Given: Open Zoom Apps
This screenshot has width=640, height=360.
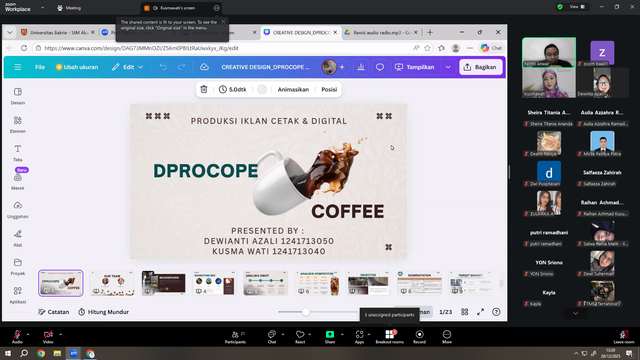Looking at the screenshot, I should click(359, 337).
